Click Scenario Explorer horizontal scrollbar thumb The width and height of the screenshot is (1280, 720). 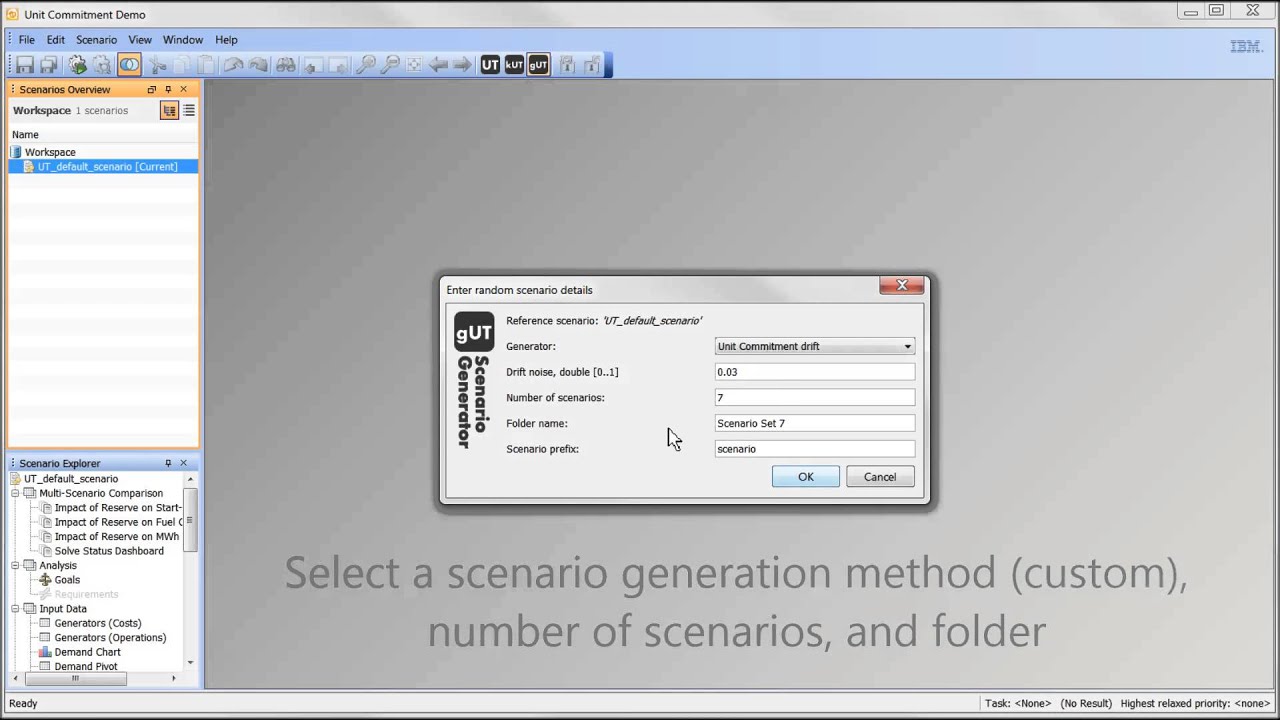(x=74, y=679)
